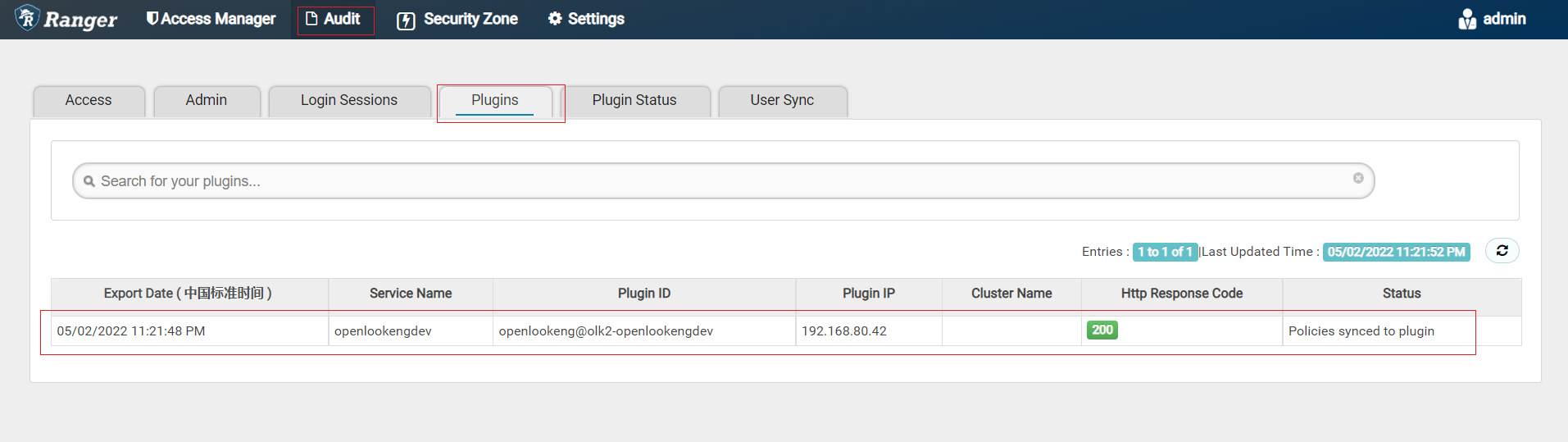Screen dimensions: 1568x442
Task: Open the Settings gear menu
Action: coord(586,19)
